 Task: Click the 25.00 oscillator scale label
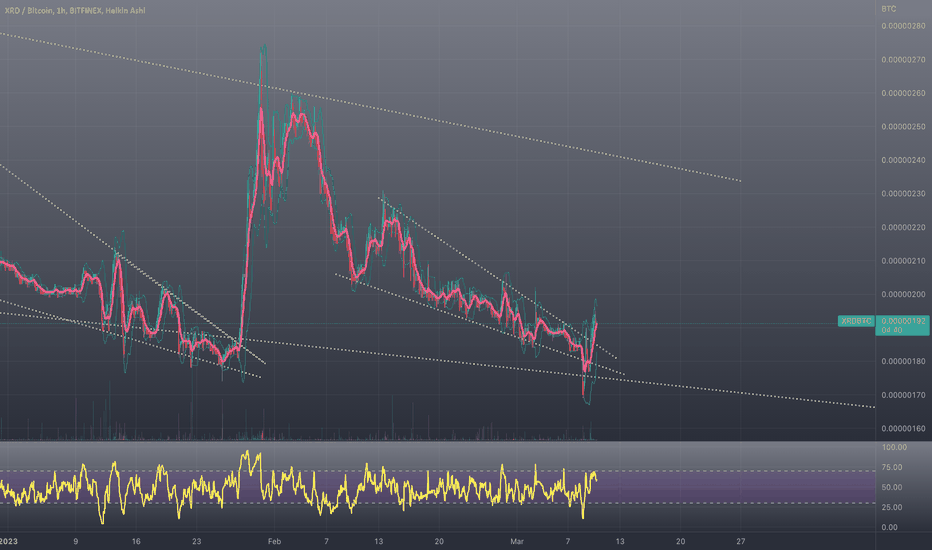[892, 507]
